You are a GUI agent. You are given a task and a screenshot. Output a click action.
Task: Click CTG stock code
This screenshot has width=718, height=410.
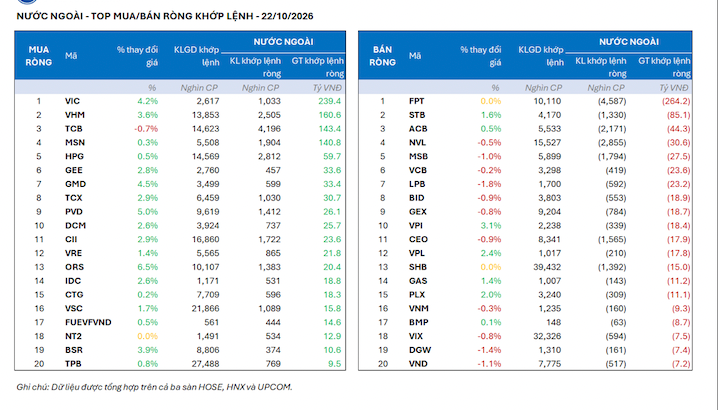(74, 295)
